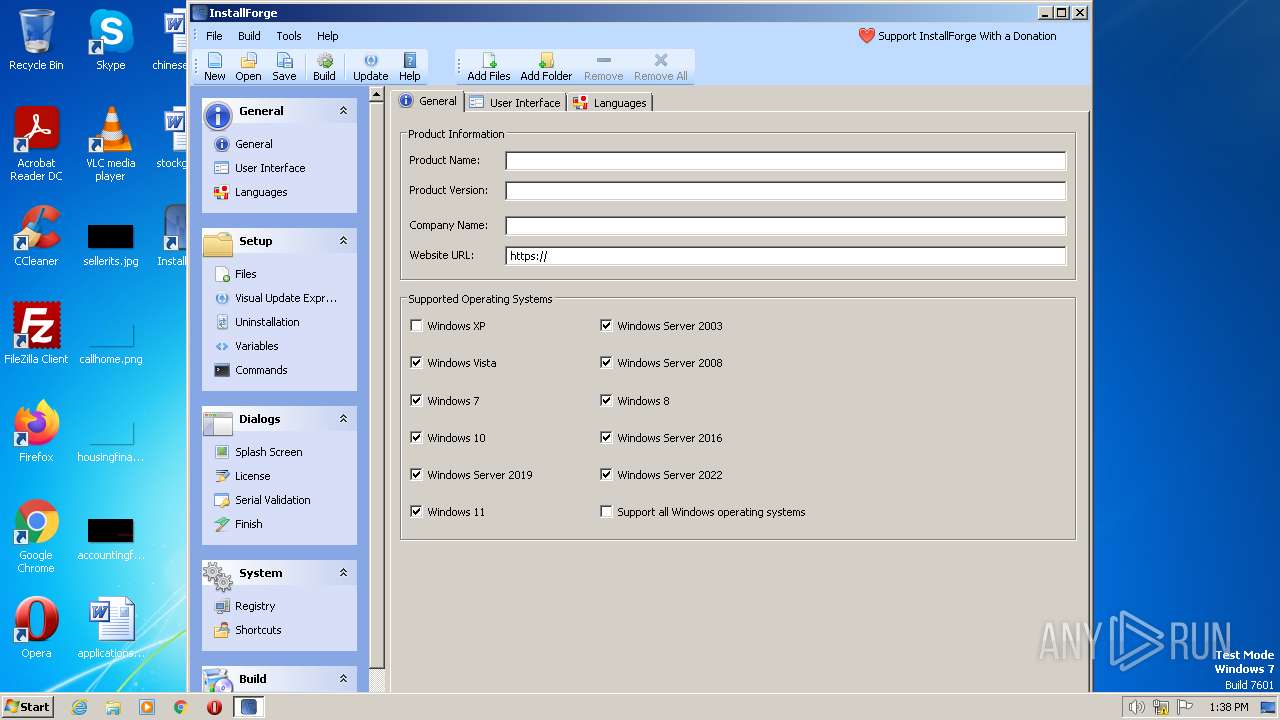Toggle Windows Server 2003 checkbox

click(606, 326)
